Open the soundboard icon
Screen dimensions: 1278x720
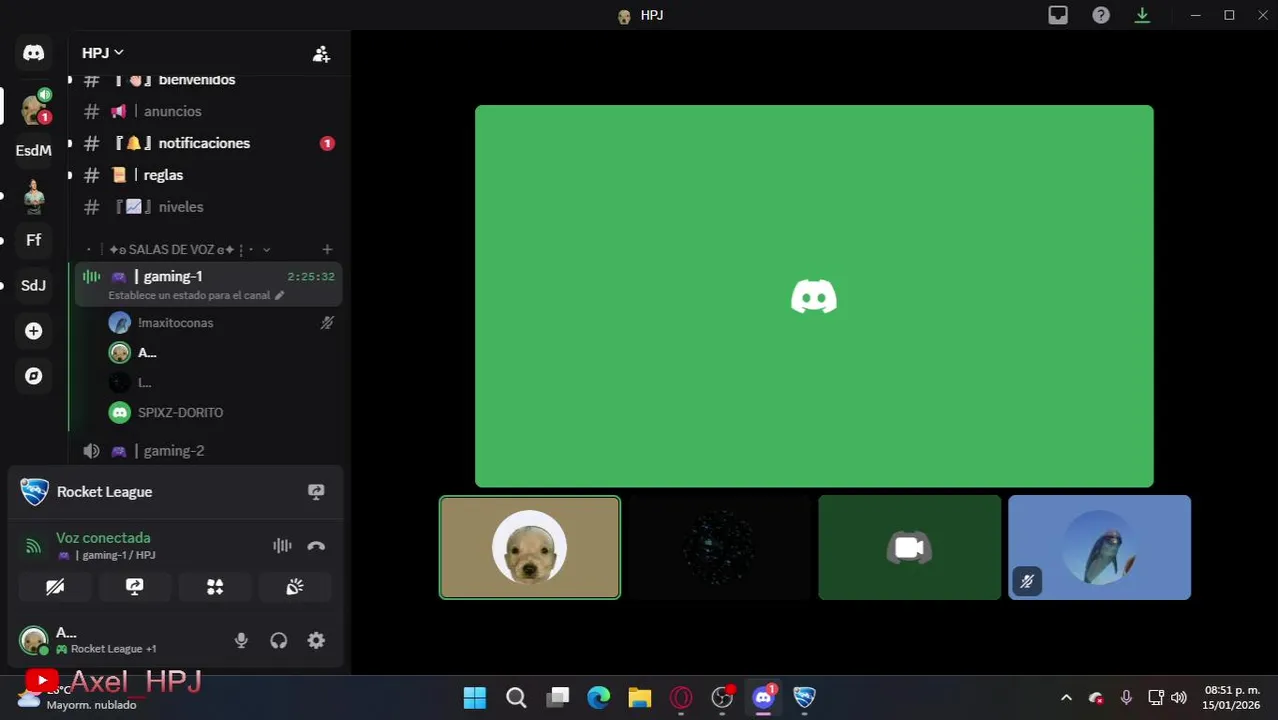(295, 587)
